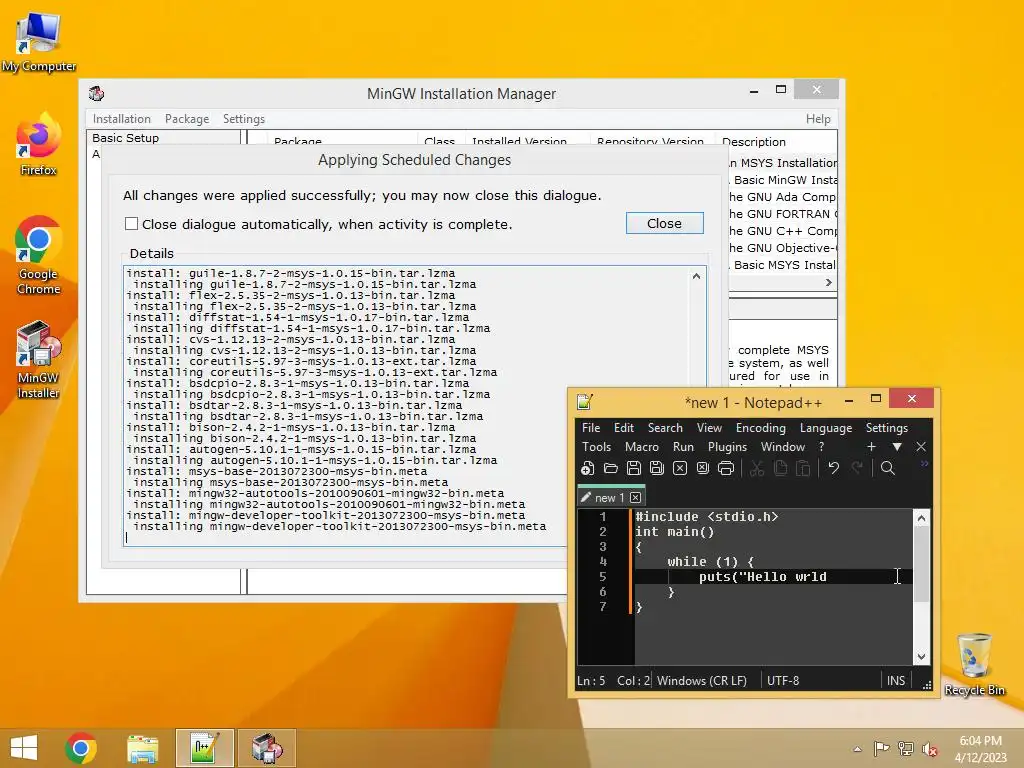This screenshot has width=1024, height=768.
Task: Open Notepad++ Settings menu
Action: pyautogui.click(x=886, y=428)
